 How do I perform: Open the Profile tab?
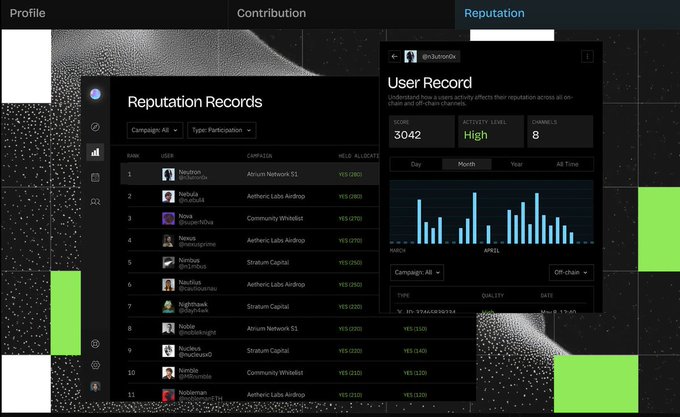(27, 13)
